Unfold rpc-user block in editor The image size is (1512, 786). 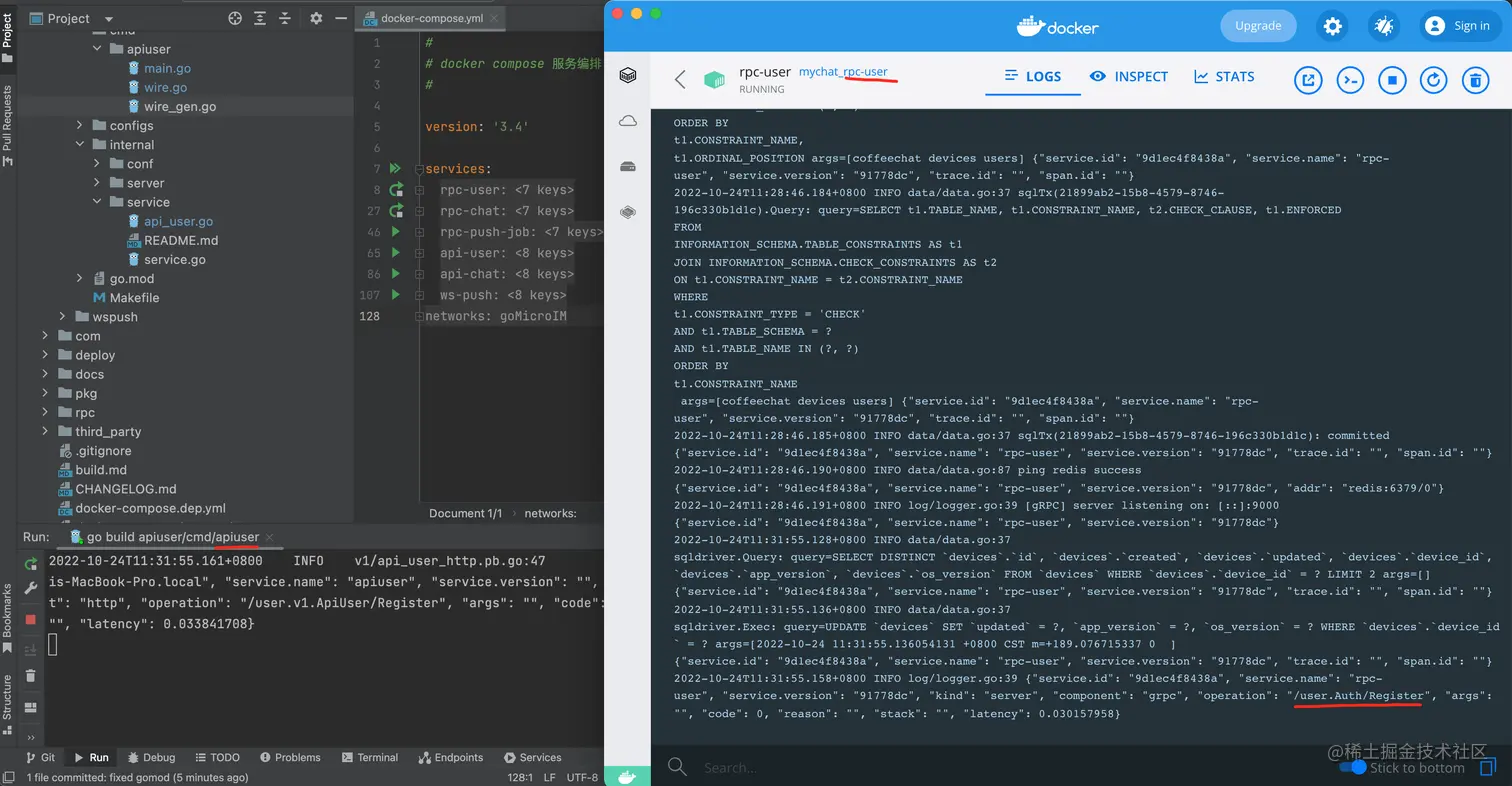(420, 190)
